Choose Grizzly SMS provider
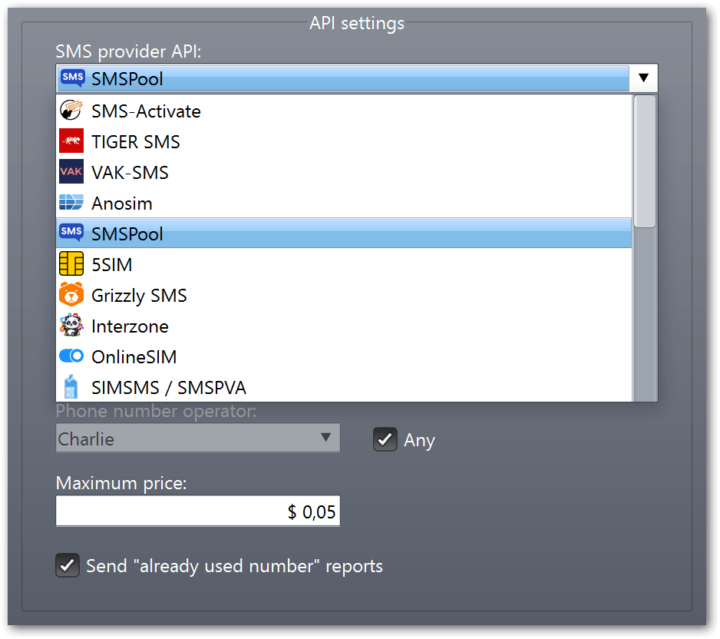 pyautogui.click(x=344, y=295)
